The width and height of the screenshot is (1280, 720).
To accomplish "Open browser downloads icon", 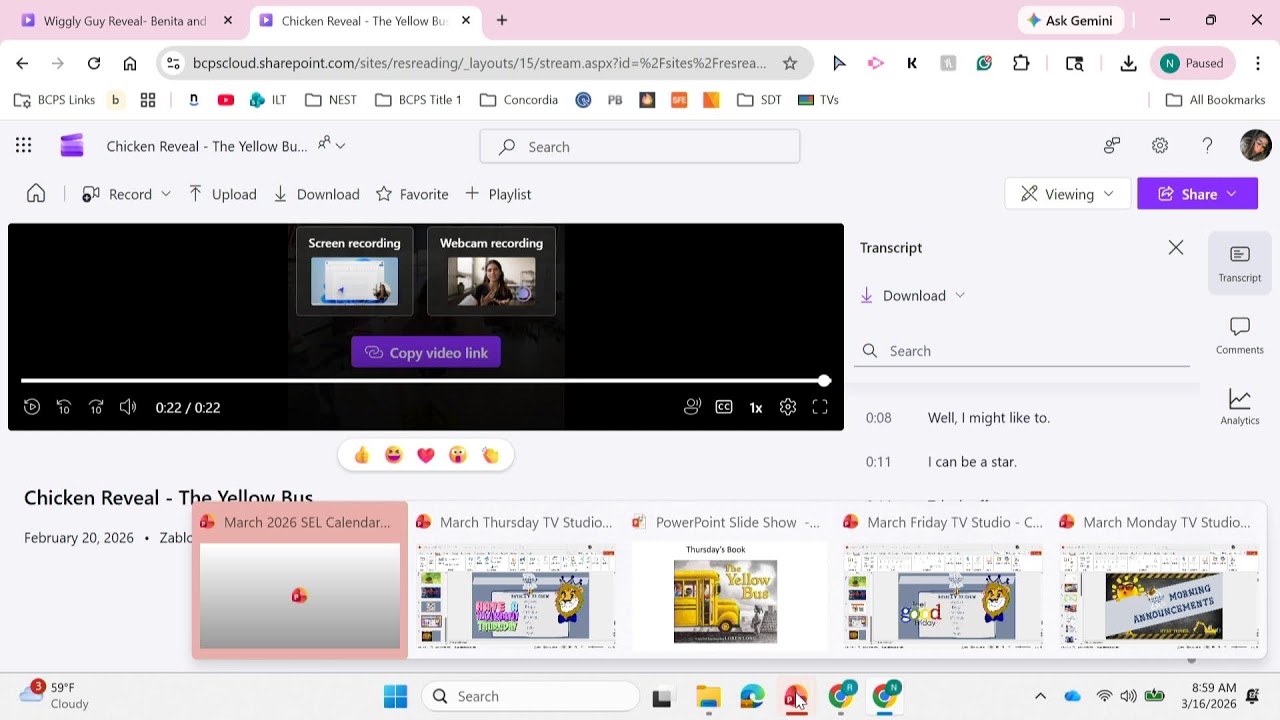I will click(x=1128, y=63).
